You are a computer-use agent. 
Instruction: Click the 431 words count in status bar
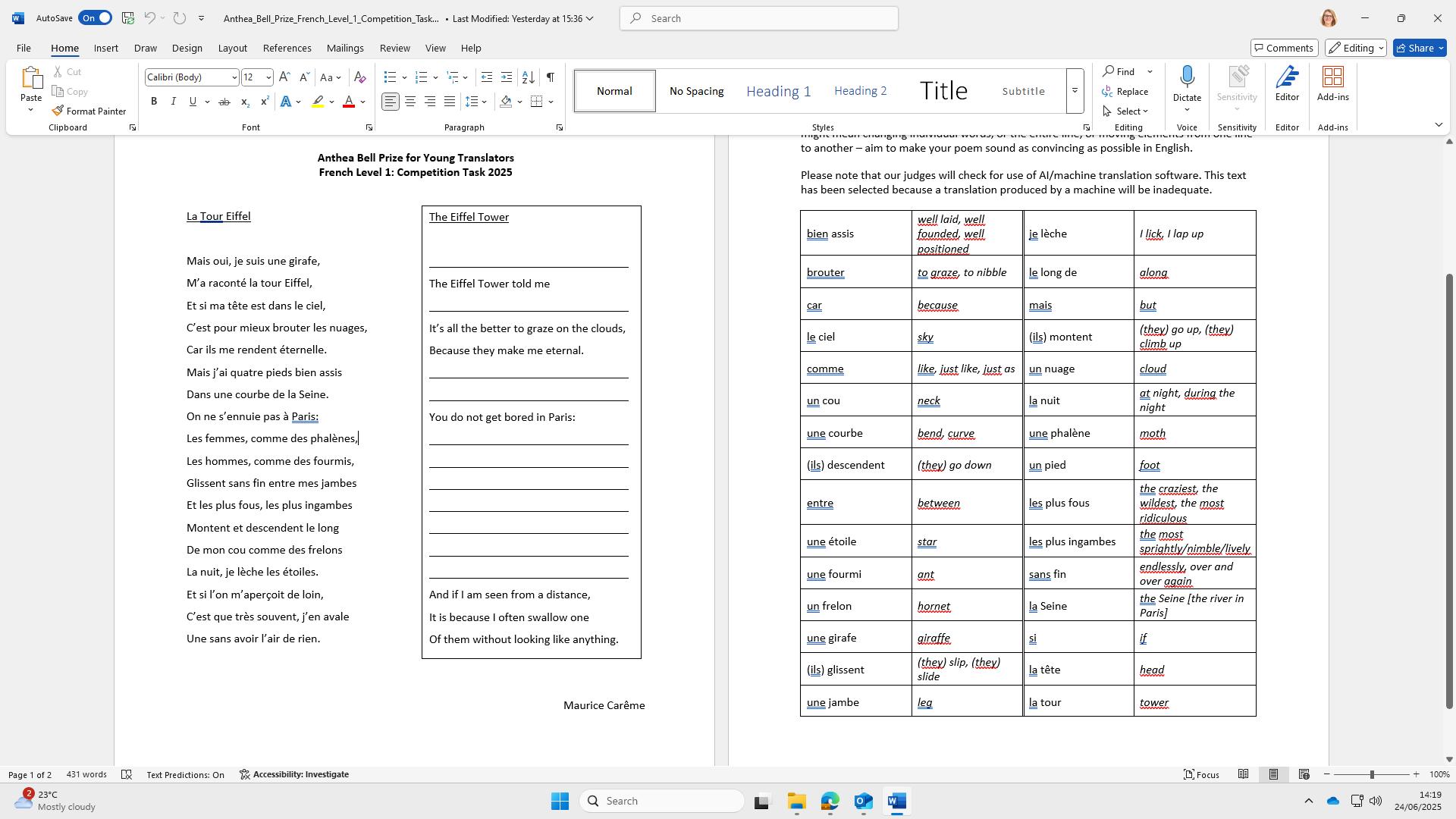pos(86,774)
